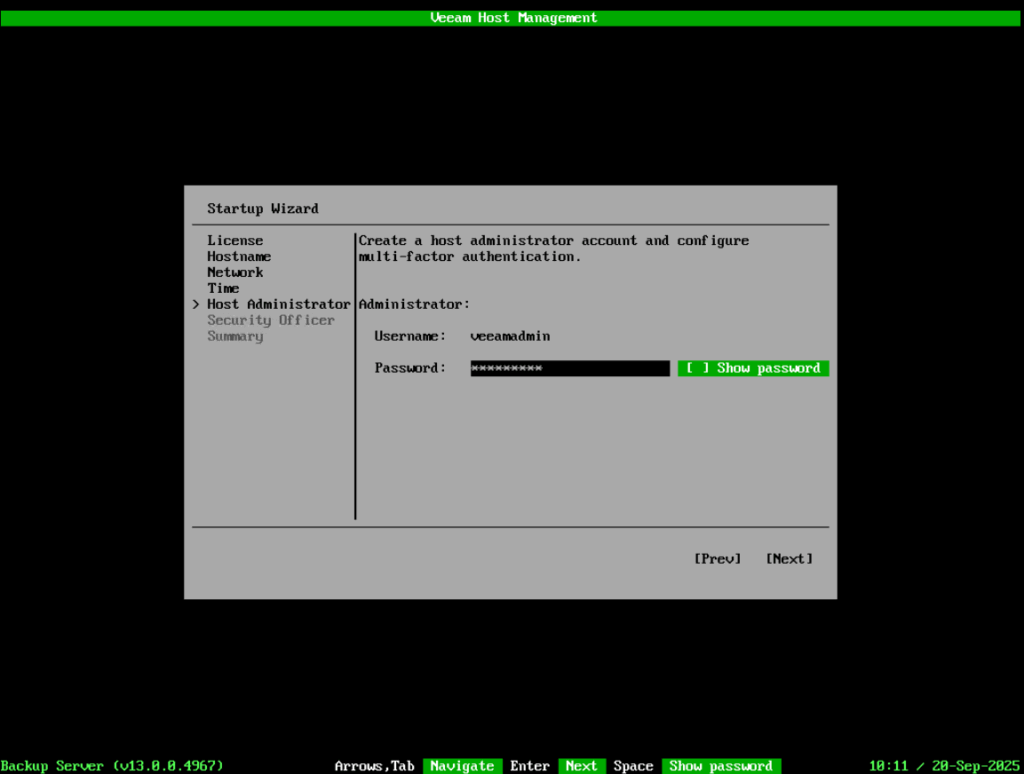Click Show password hint in bottom bar
Screen dimensions: 1024x774
tap(720, 766)
